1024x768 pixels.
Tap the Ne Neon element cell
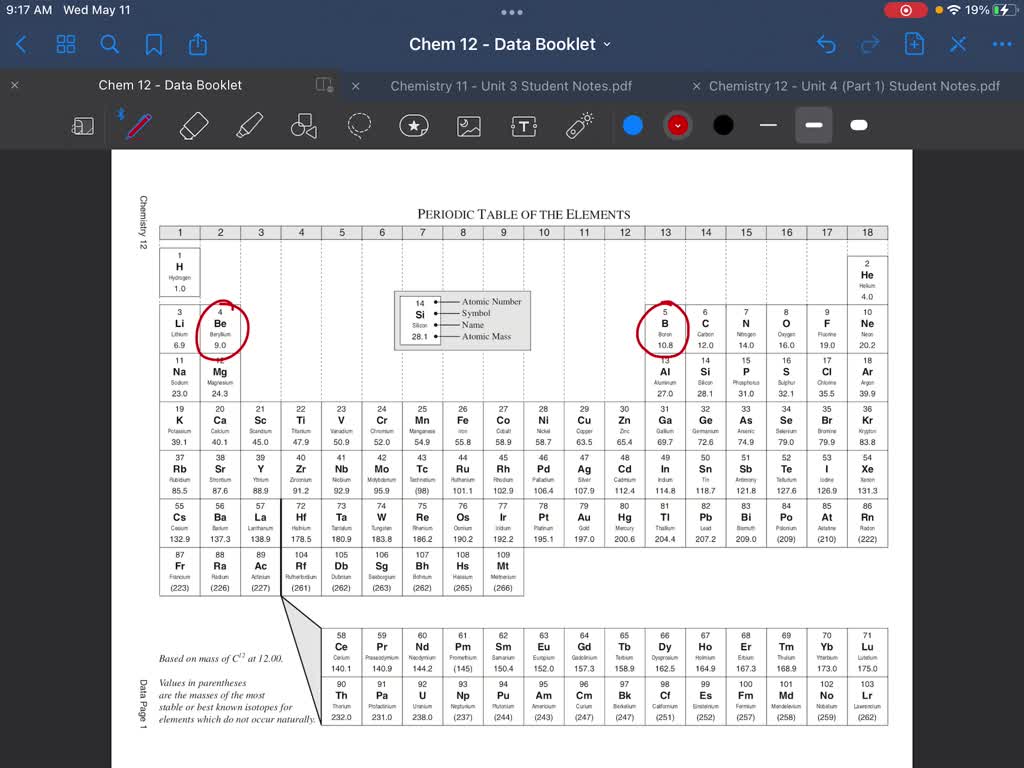pyautogui.click(x=867, y=329)
